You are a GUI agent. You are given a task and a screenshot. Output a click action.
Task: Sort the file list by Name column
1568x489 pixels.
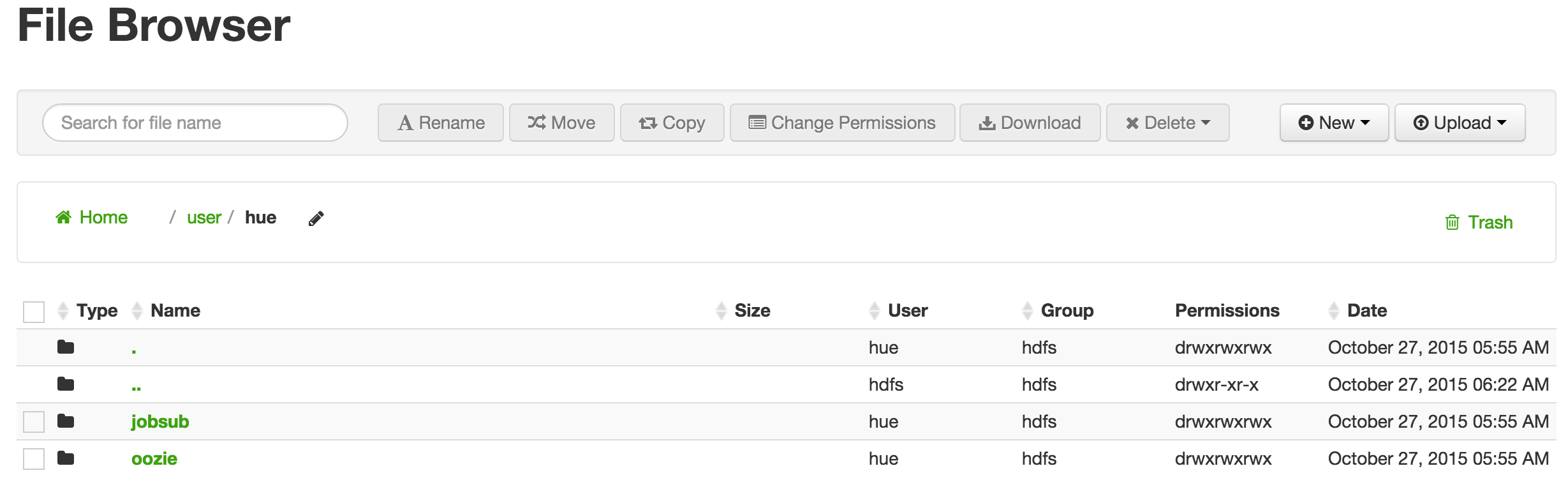pyautogui.click(x=175, y=310)
